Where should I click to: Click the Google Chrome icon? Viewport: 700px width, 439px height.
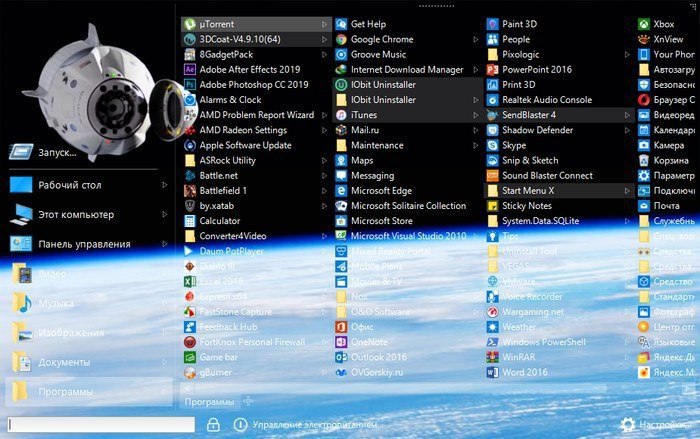(341, 39)
